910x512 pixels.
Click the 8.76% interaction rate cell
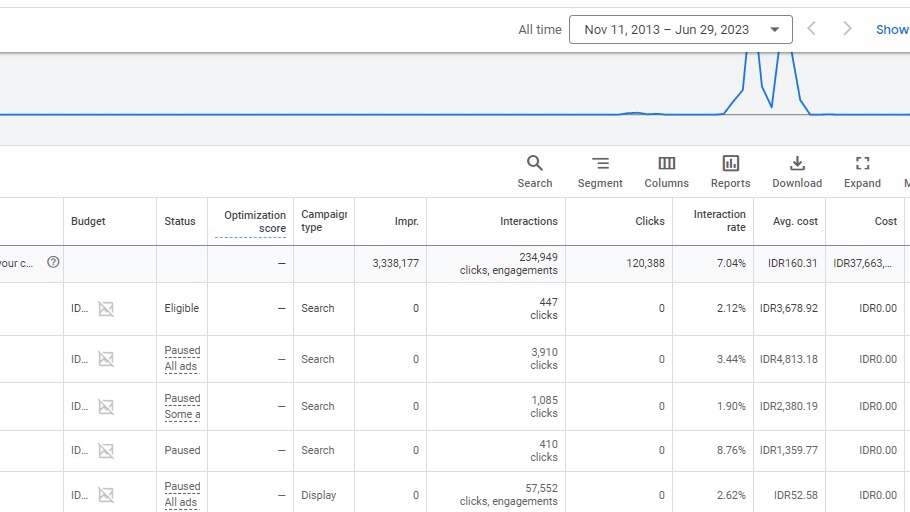point(731,450)
